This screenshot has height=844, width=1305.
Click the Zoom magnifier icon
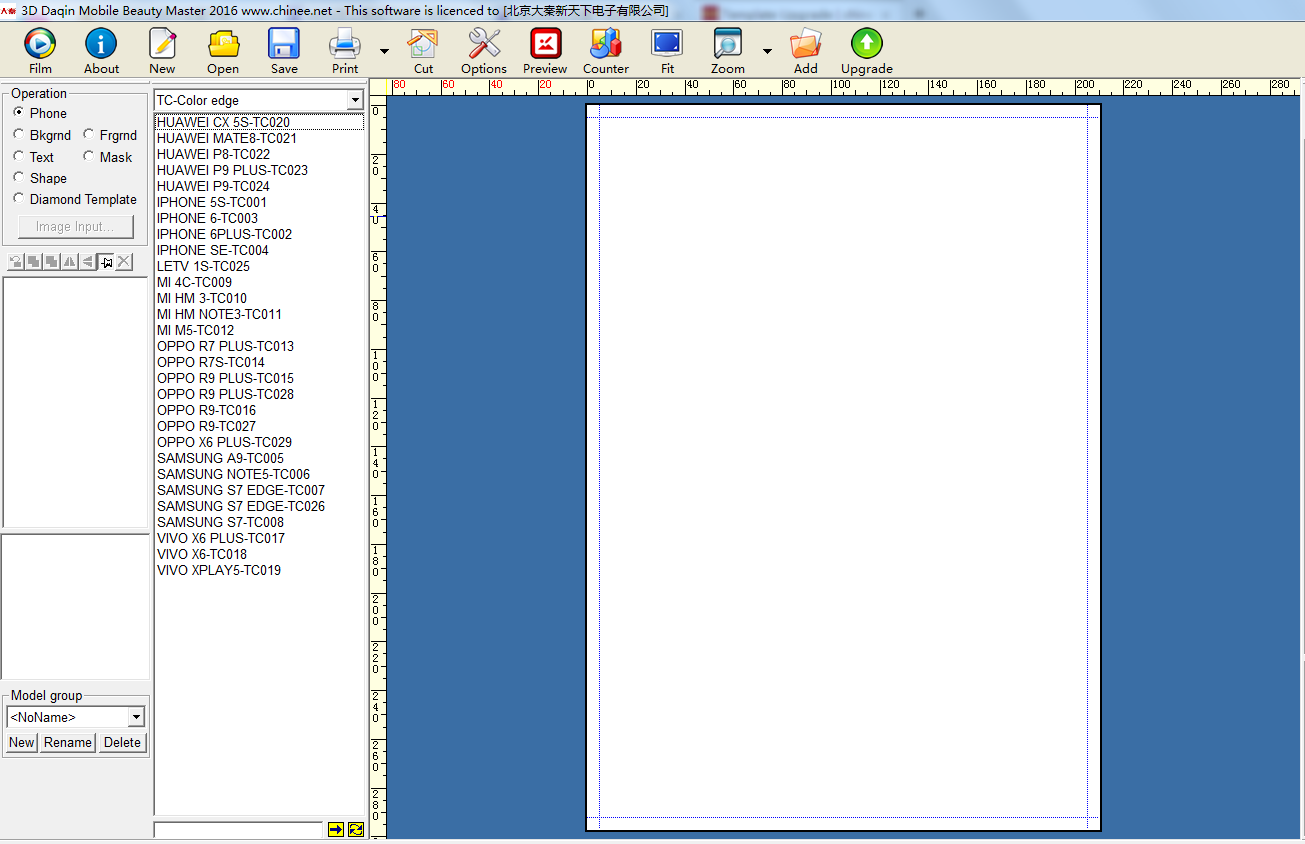tap(727, 44)
